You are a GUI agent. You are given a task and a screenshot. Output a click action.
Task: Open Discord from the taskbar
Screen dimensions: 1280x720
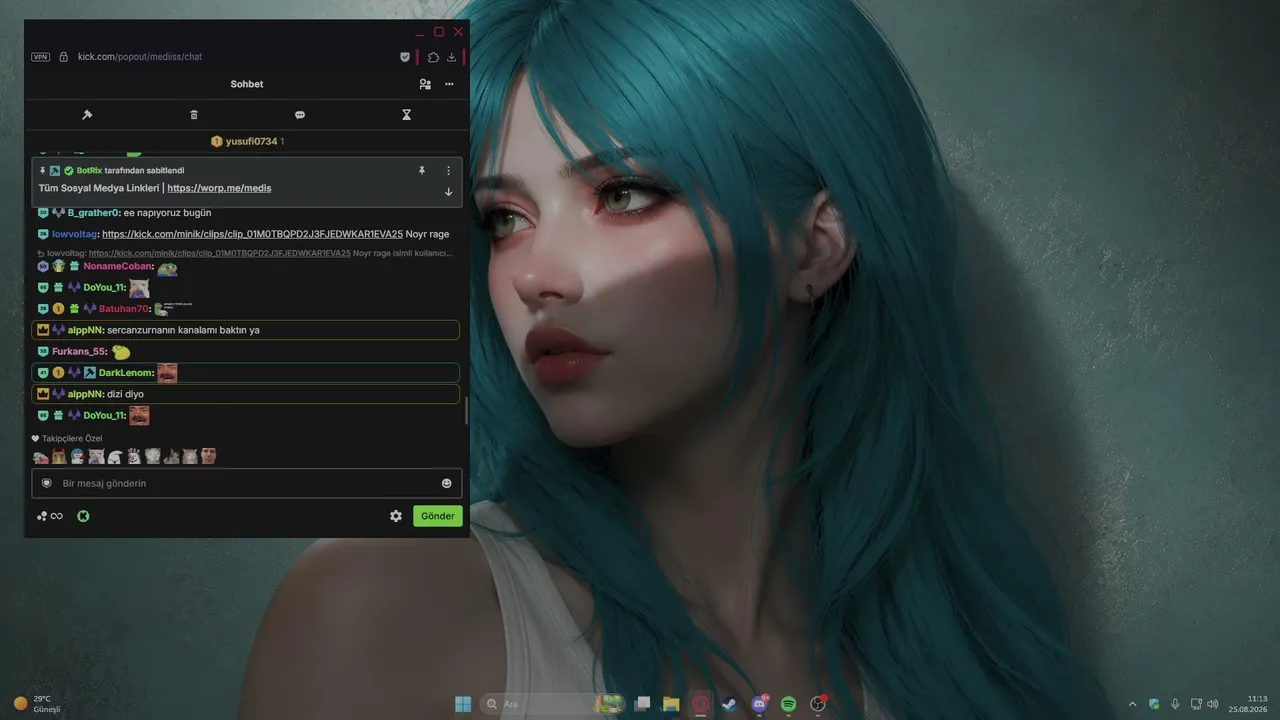pyautogui.click(x=759, y=704)
